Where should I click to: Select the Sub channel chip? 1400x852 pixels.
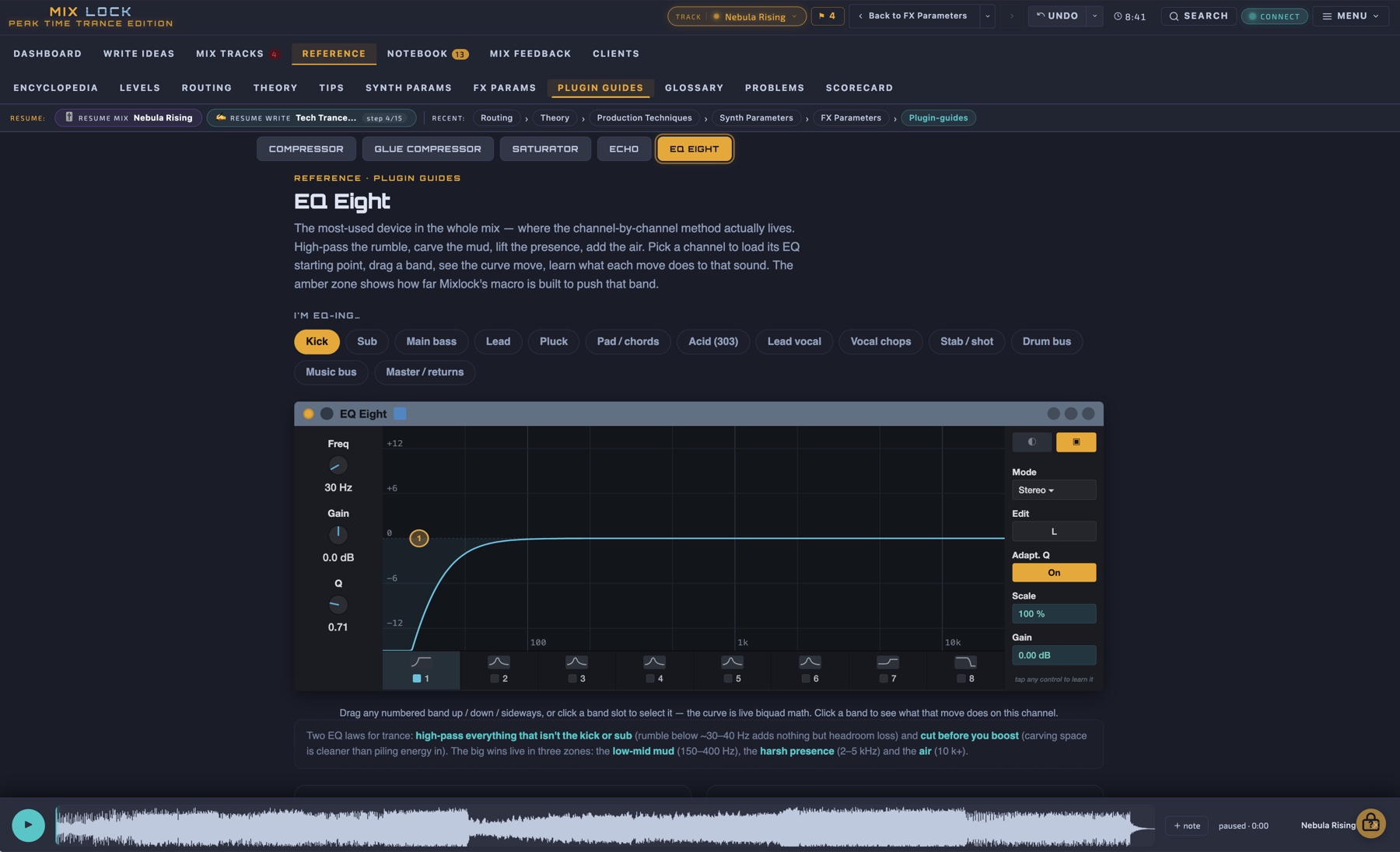pos(367,342)
